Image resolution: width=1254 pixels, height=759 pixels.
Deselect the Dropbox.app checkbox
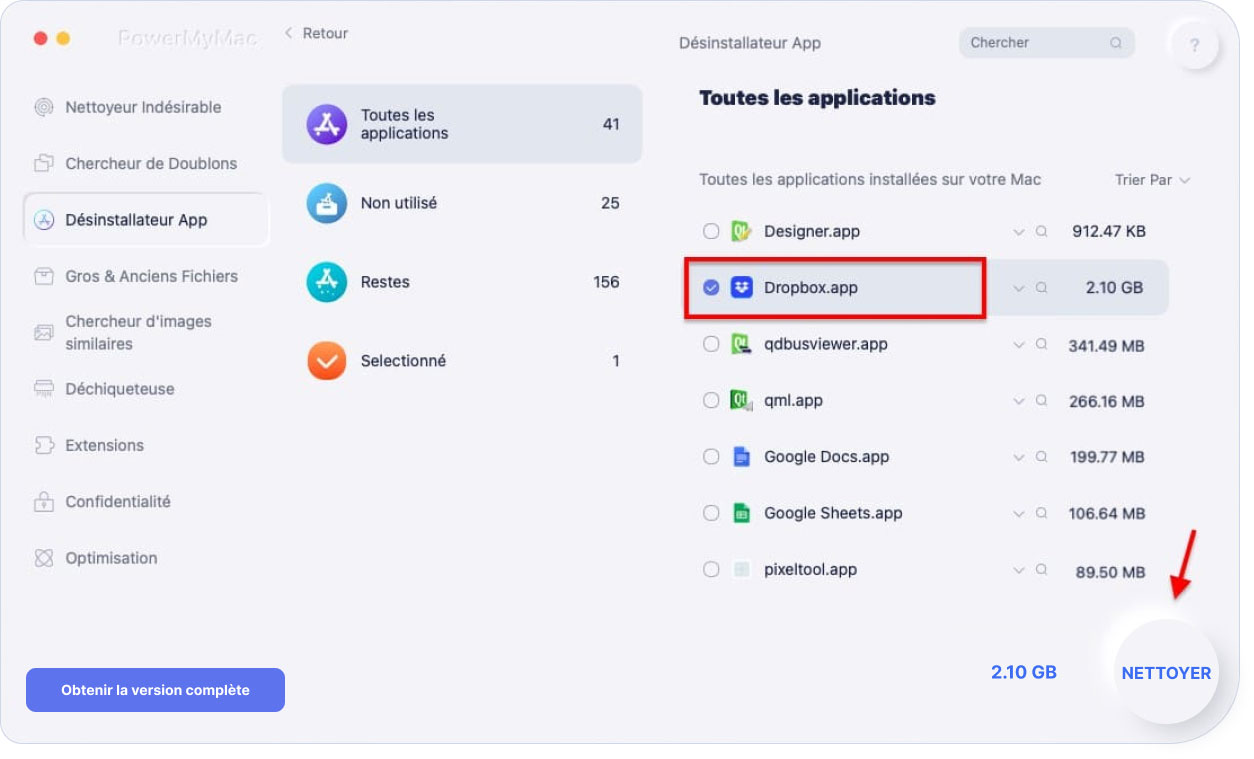711,287
